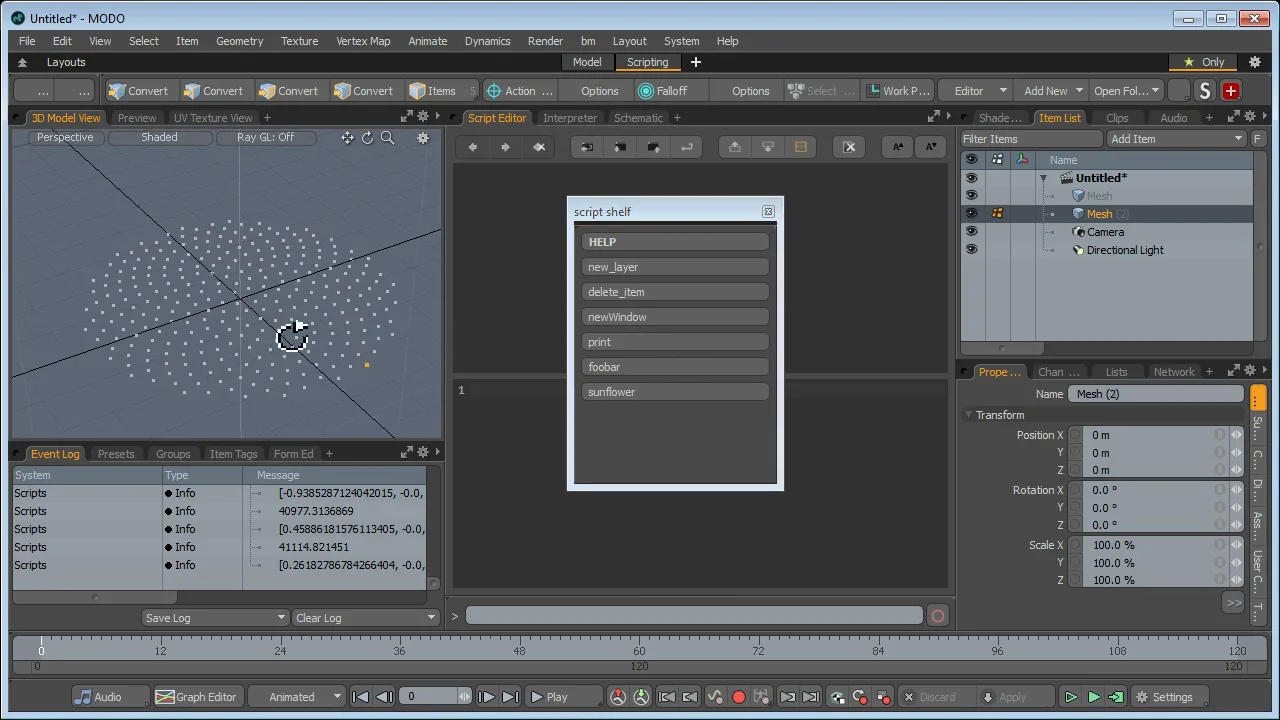Open the Vertex Map menu
This screenshot has width=1280, height=720.
pos(363,41)
